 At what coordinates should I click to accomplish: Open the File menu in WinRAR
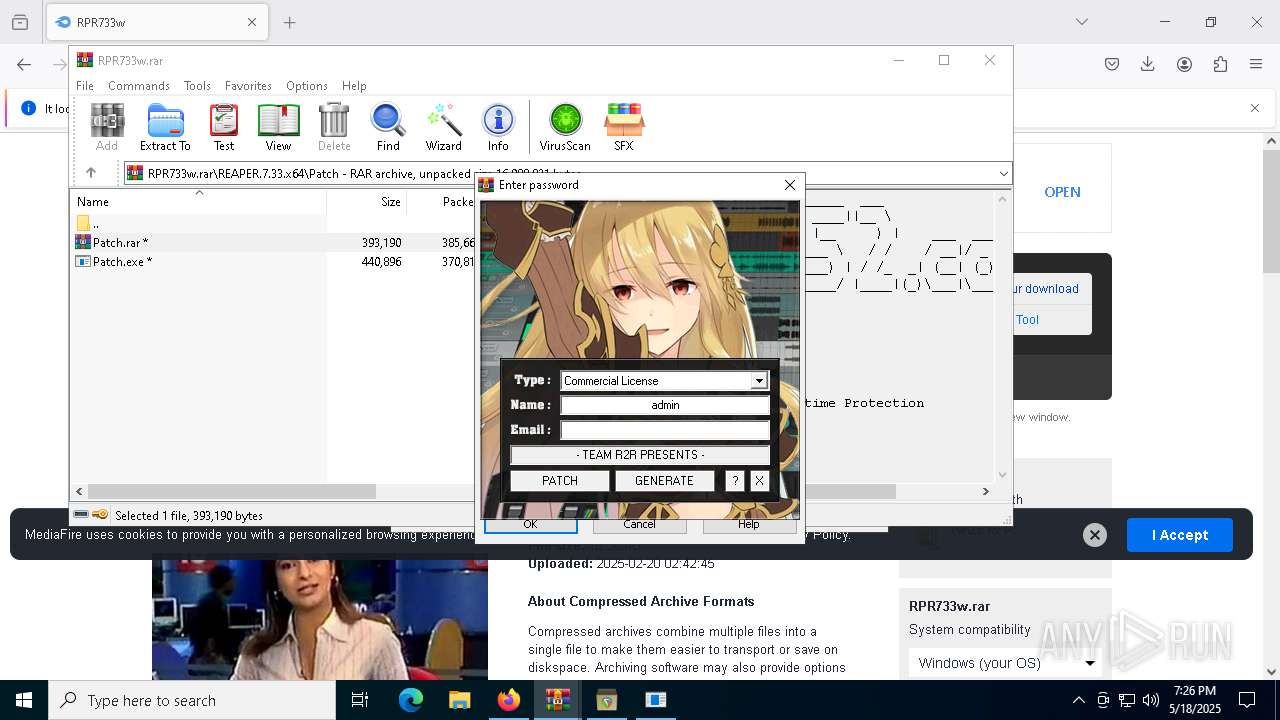pyautogui.click(x=85, y=86)
